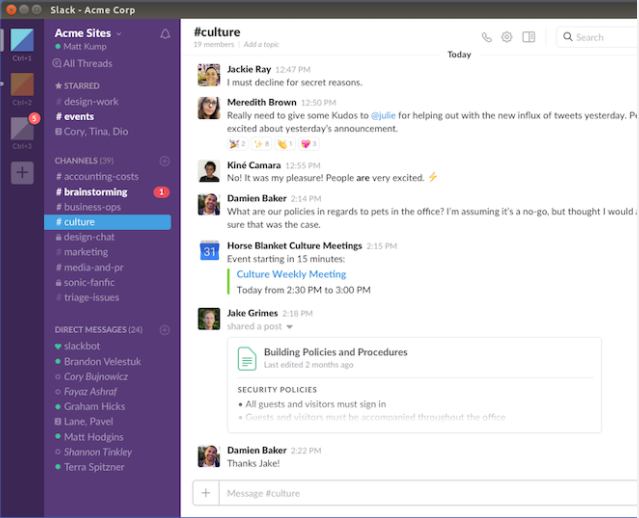Open the events channel
This screenshot has width=639, height=518.
pos(75,117)
